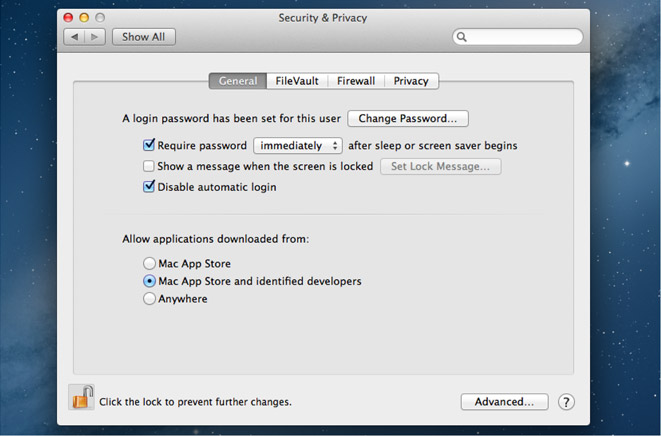Zoom the window with the green button
661x436 pixels.
coord(100,18)
